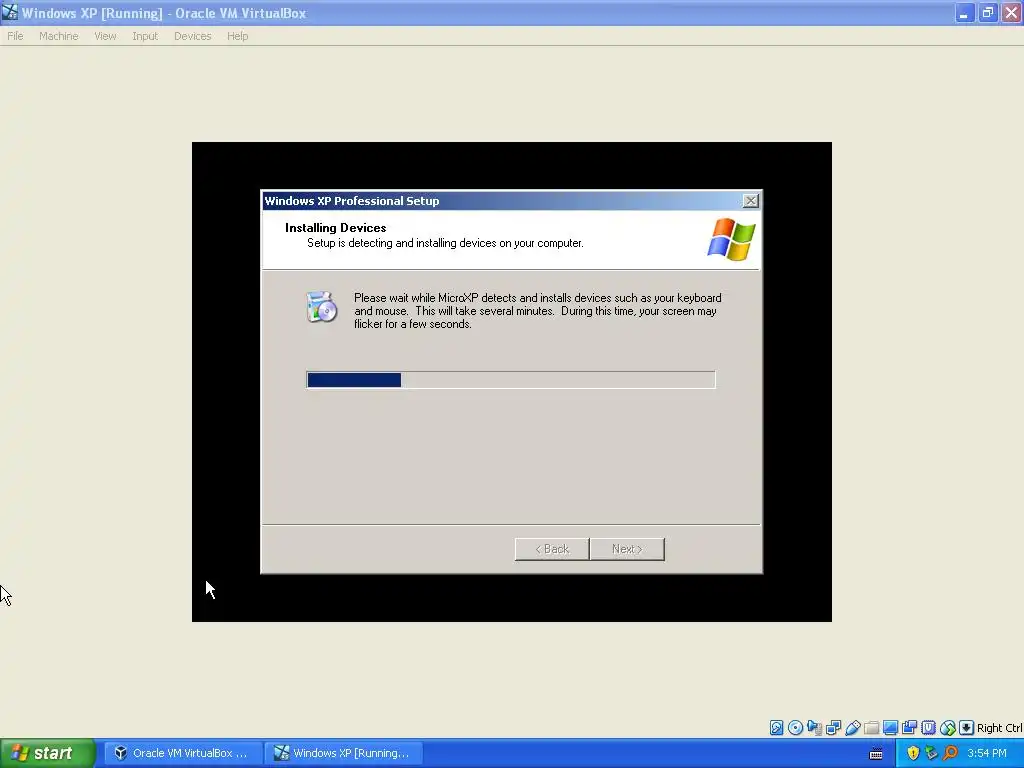Viewport: 1024px width, 768px height.
Task: Click the hard disk activity indicator icon
Action: [x=776, y=728]
